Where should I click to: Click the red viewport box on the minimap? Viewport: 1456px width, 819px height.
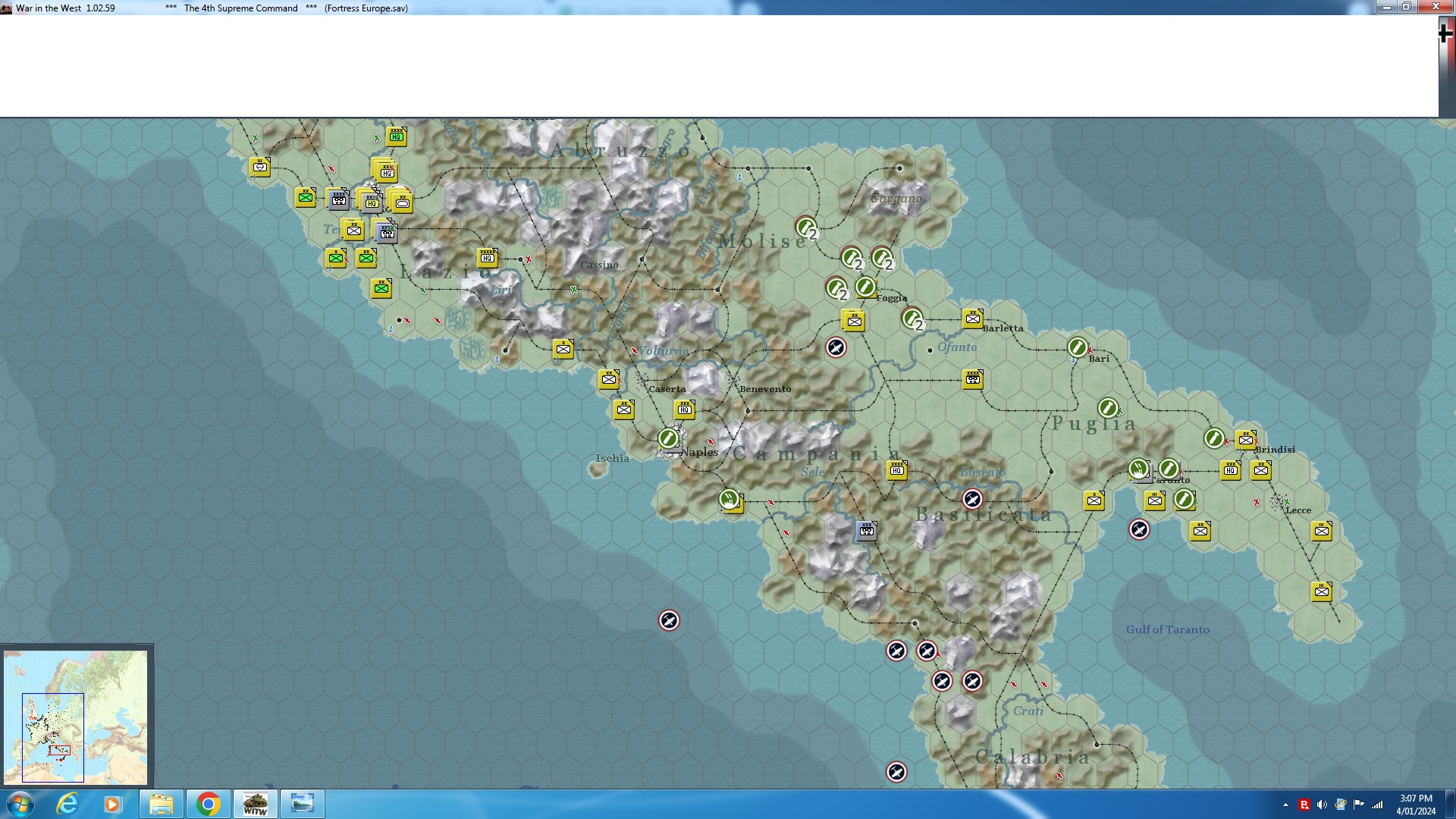(x=59, y=750)
